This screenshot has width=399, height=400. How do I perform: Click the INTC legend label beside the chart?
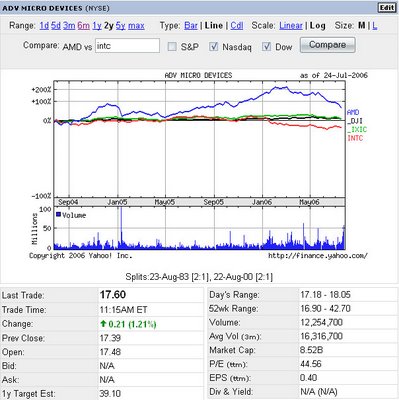(355, 138)
